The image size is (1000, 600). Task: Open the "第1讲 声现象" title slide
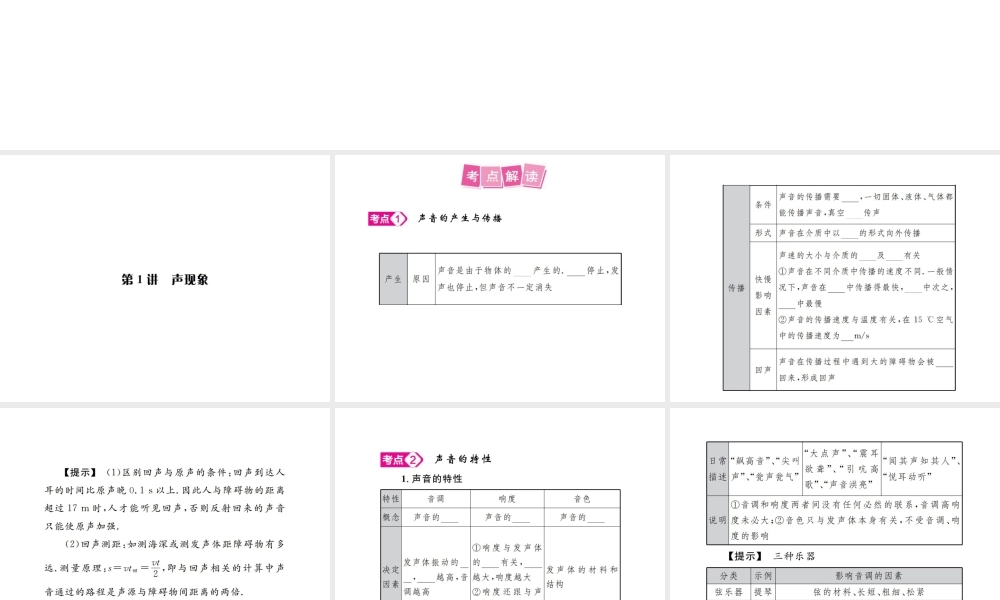[x=165, y=279]
